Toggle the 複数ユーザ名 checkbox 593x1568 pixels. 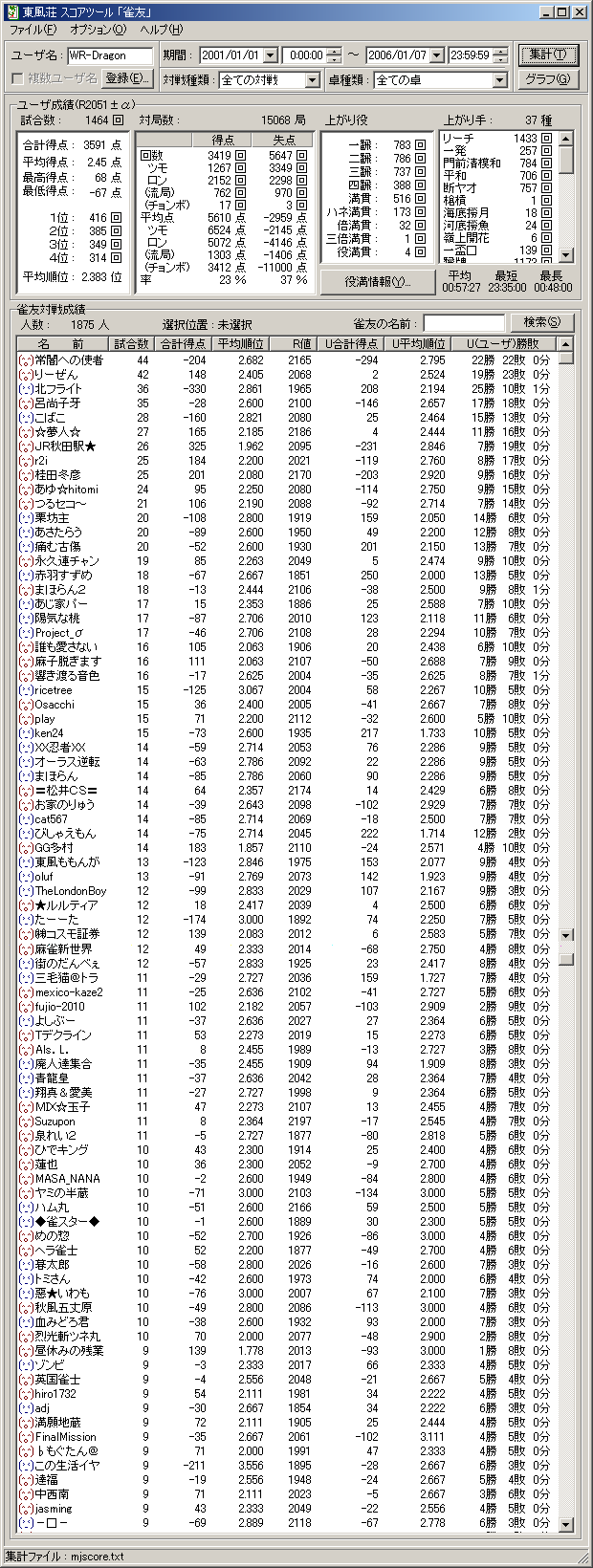(16, 78)
